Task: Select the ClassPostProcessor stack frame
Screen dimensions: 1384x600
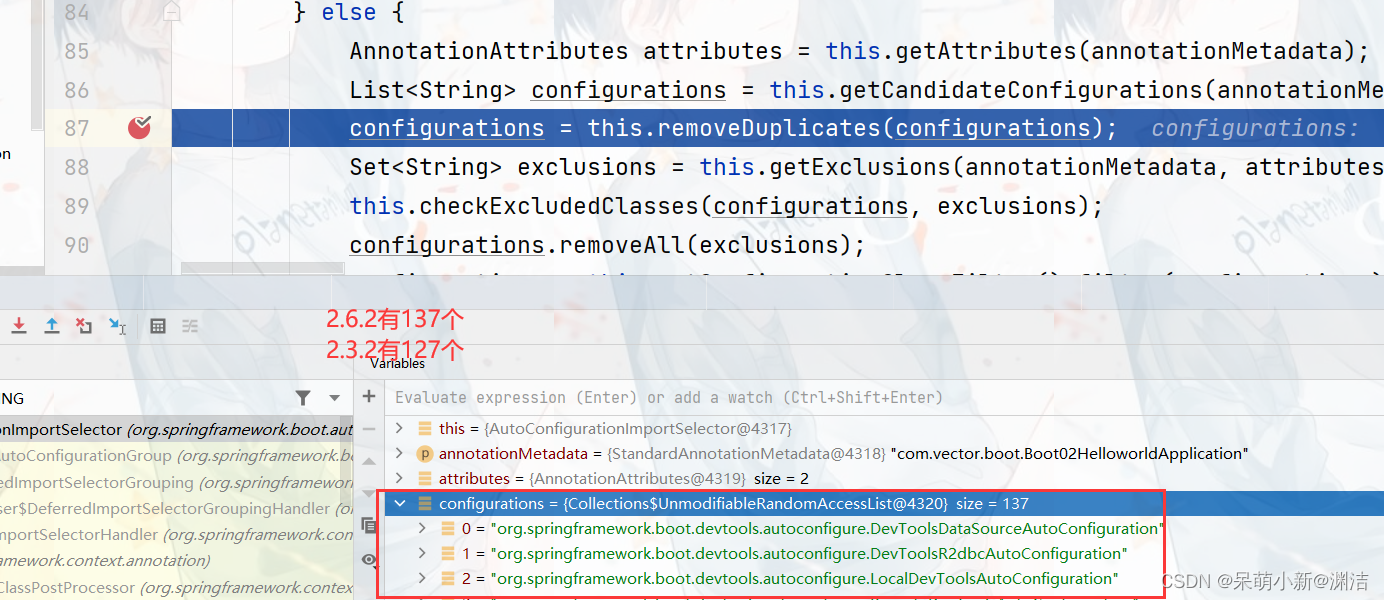Action: [176, 587]
